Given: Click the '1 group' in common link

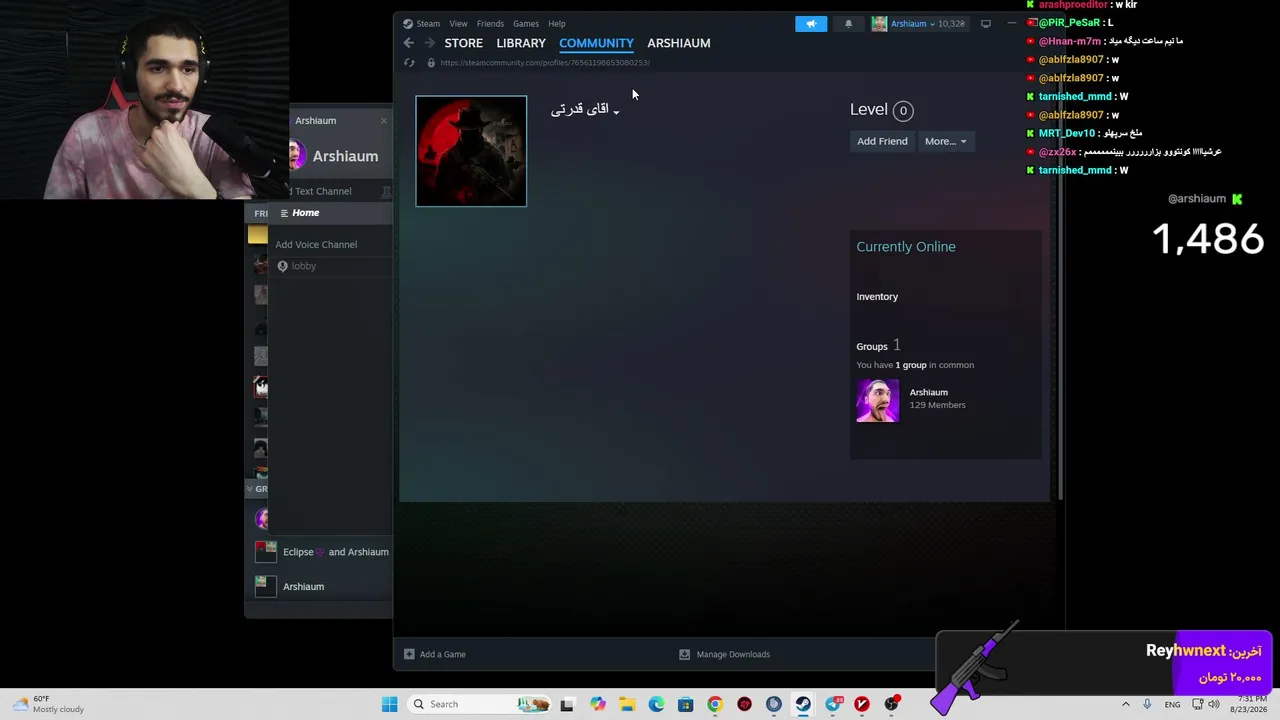Looking at the screenshot, I should pos(911,365).
